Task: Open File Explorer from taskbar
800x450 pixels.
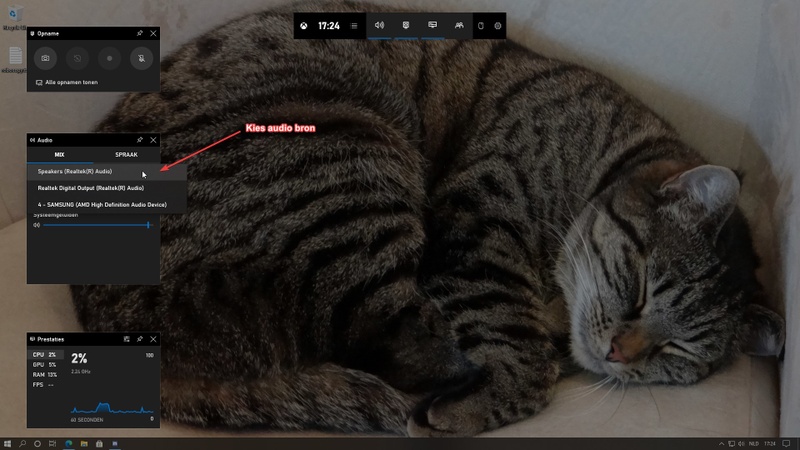Action: click(84, 444)
